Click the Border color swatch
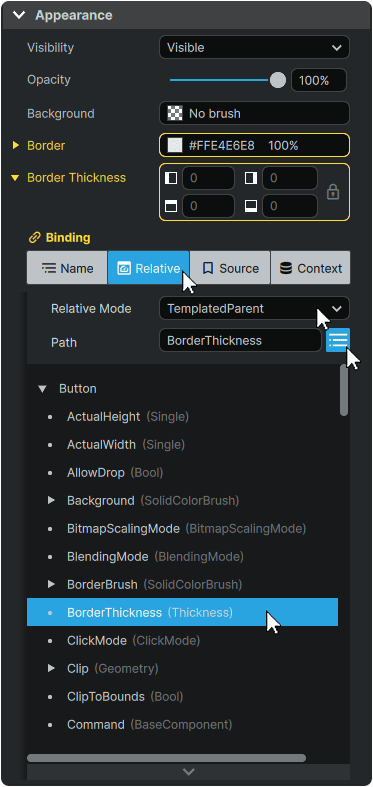 pyautogui.click(x=175, y=146)
